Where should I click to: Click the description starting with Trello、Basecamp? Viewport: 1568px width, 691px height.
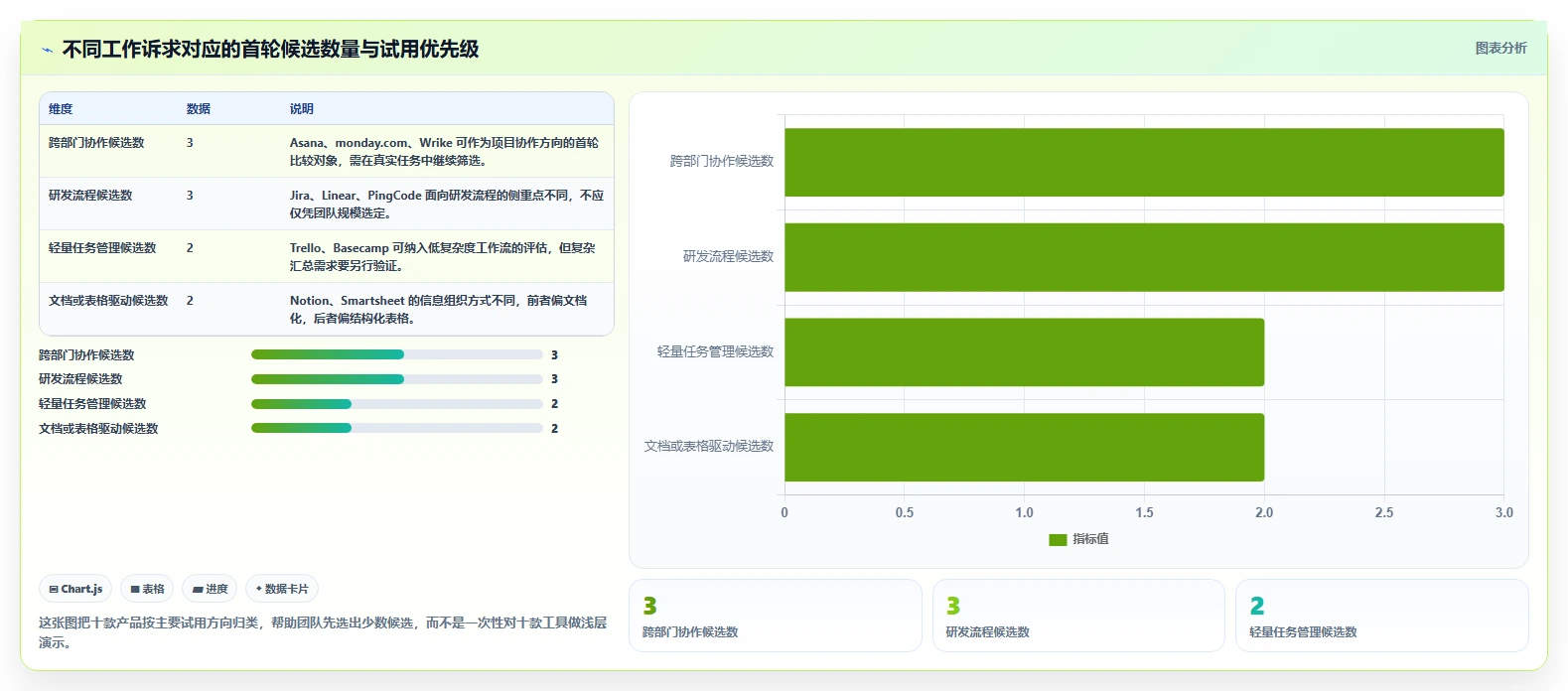(443, 257)
